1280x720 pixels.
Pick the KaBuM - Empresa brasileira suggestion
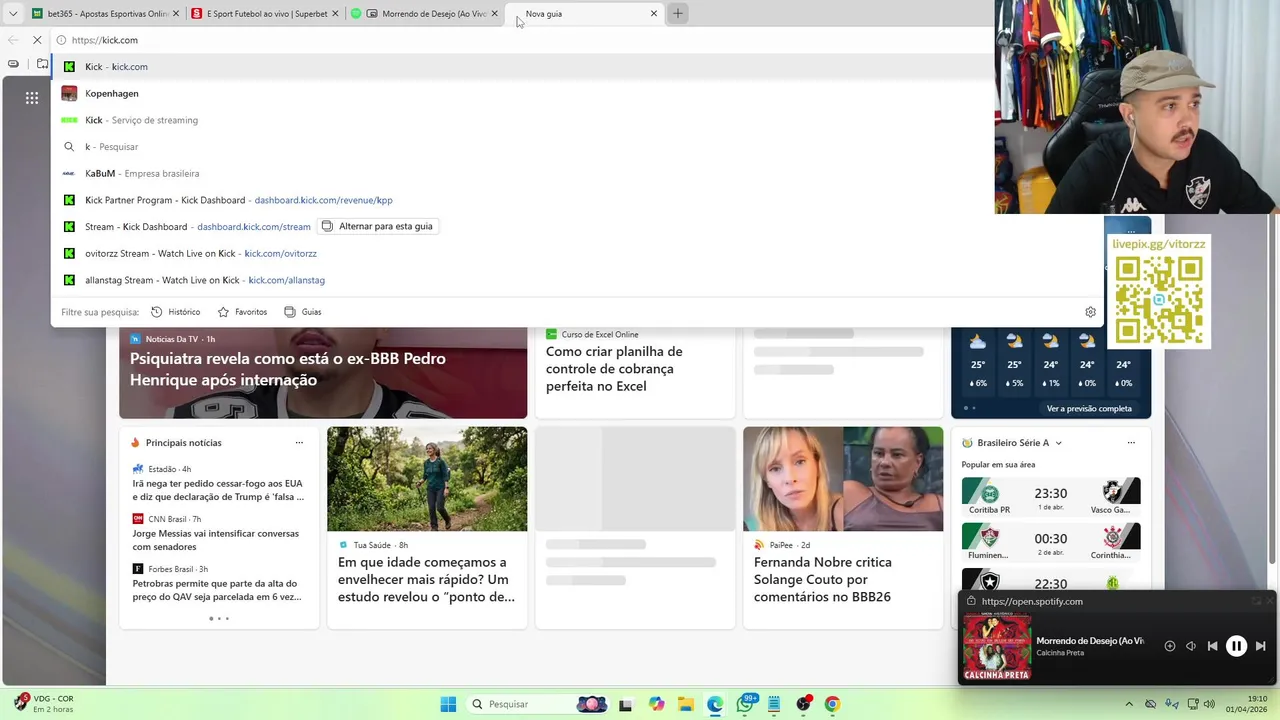click(x=522, y=173)
